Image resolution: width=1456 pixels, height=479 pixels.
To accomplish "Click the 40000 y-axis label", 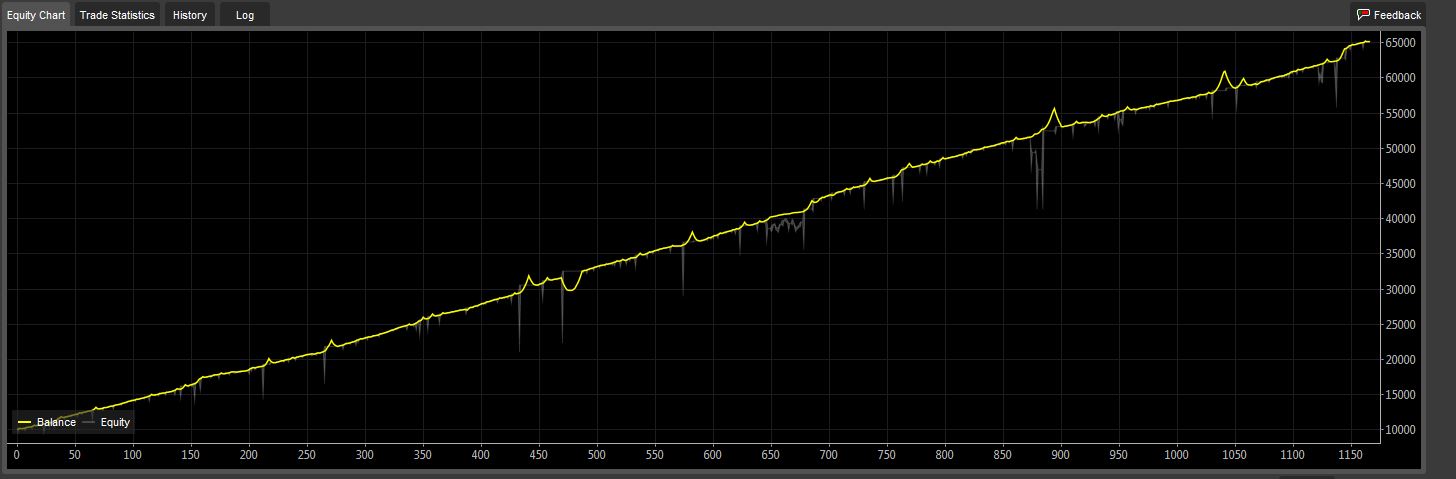I will tap(1400, 219).
